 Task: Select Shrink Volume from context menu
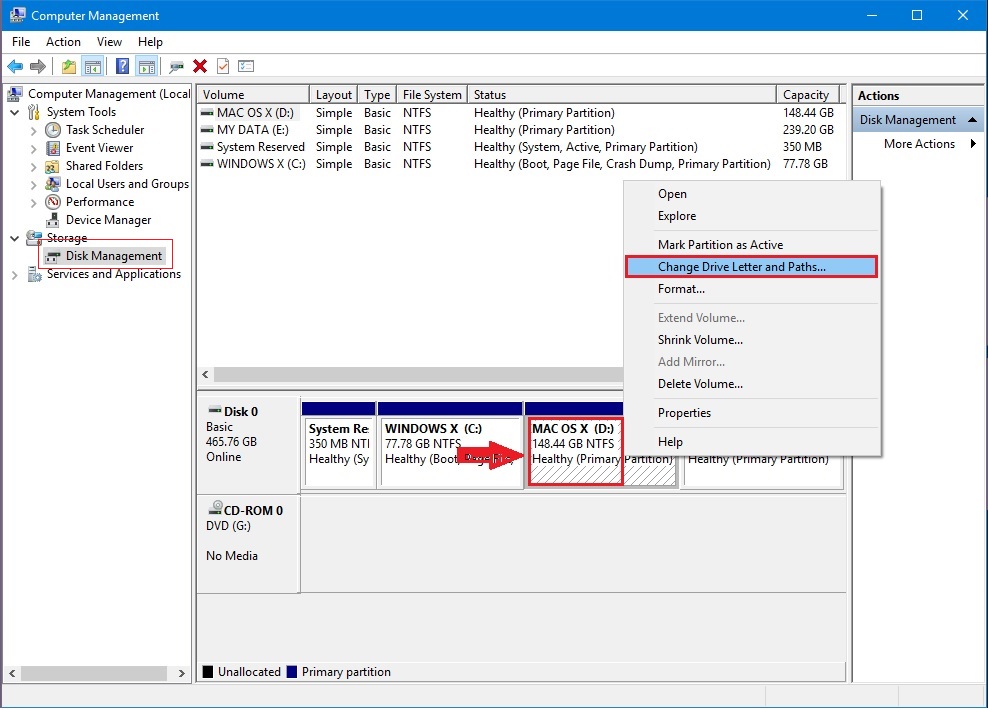[x=700, y=340]
